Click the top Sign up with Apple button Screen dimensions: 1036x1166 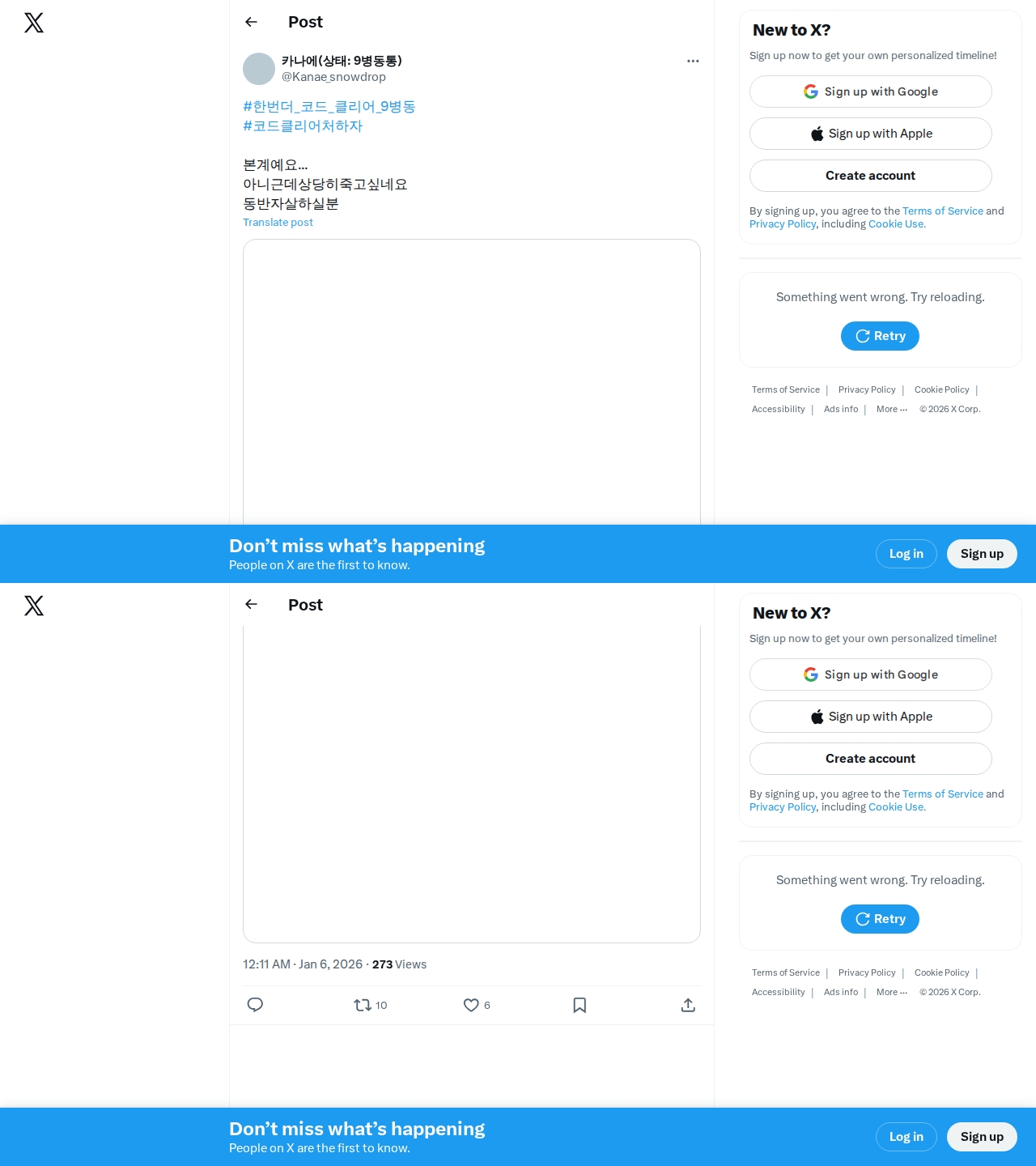871,134
